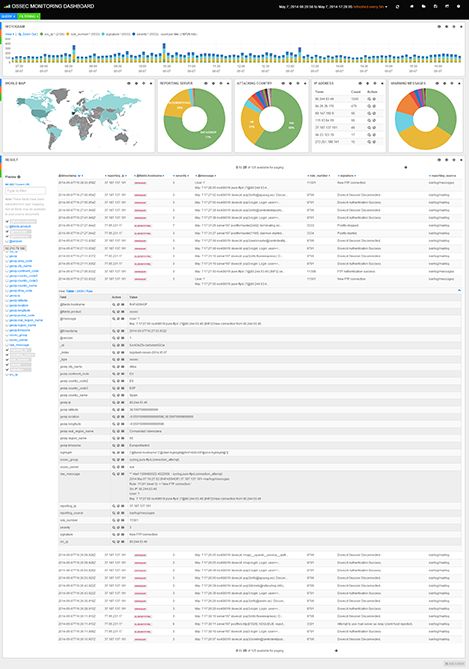
Task: Click yellow slice in Attacking Country pie
Action: [x=252, y=126]
